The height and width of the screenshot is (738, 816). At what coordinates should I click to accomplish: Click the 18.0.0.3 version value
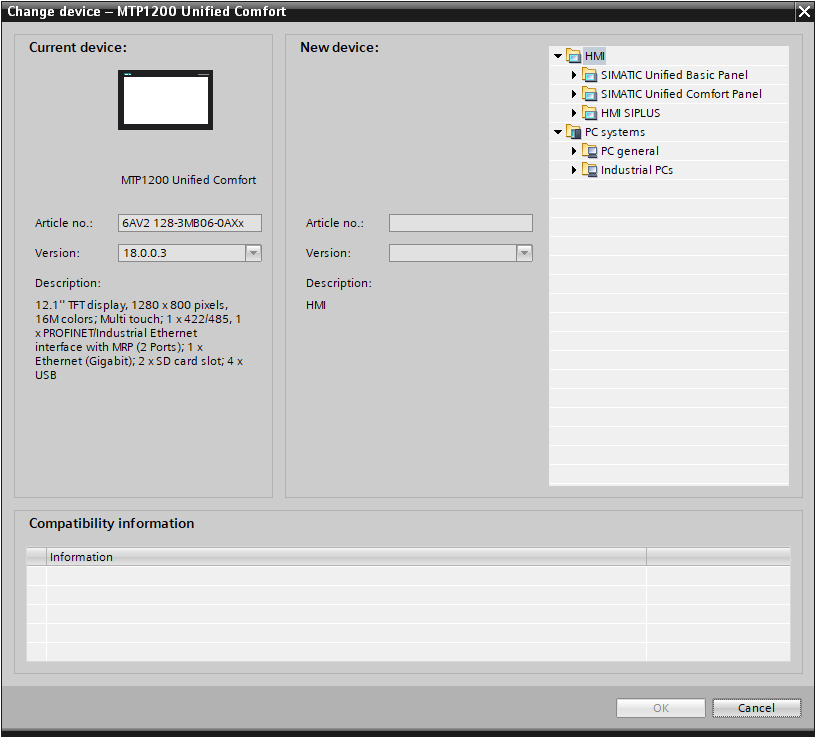coord(145,253)
